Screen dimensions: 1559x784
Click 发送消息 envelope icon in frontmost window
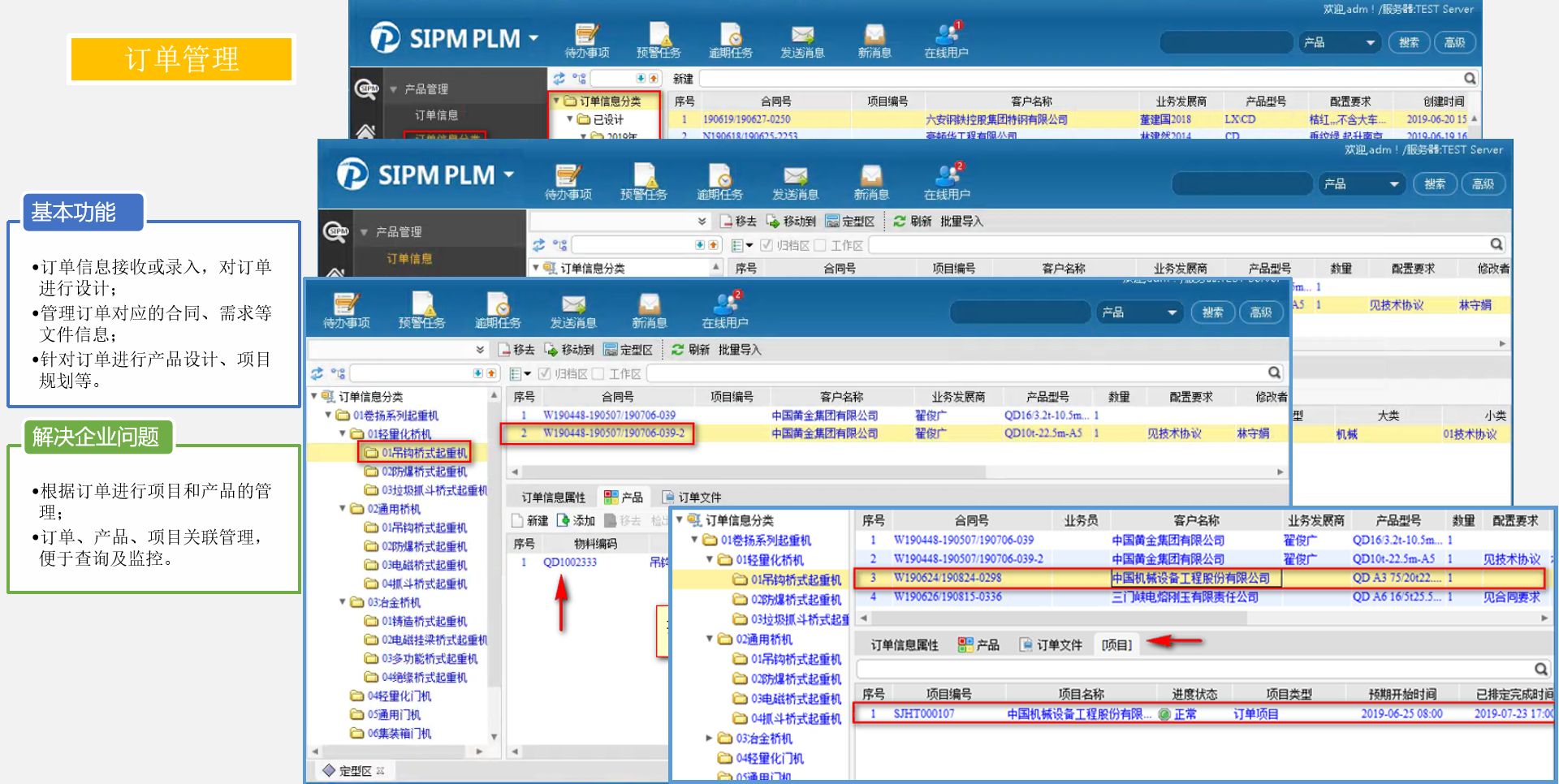coord(573,310)
